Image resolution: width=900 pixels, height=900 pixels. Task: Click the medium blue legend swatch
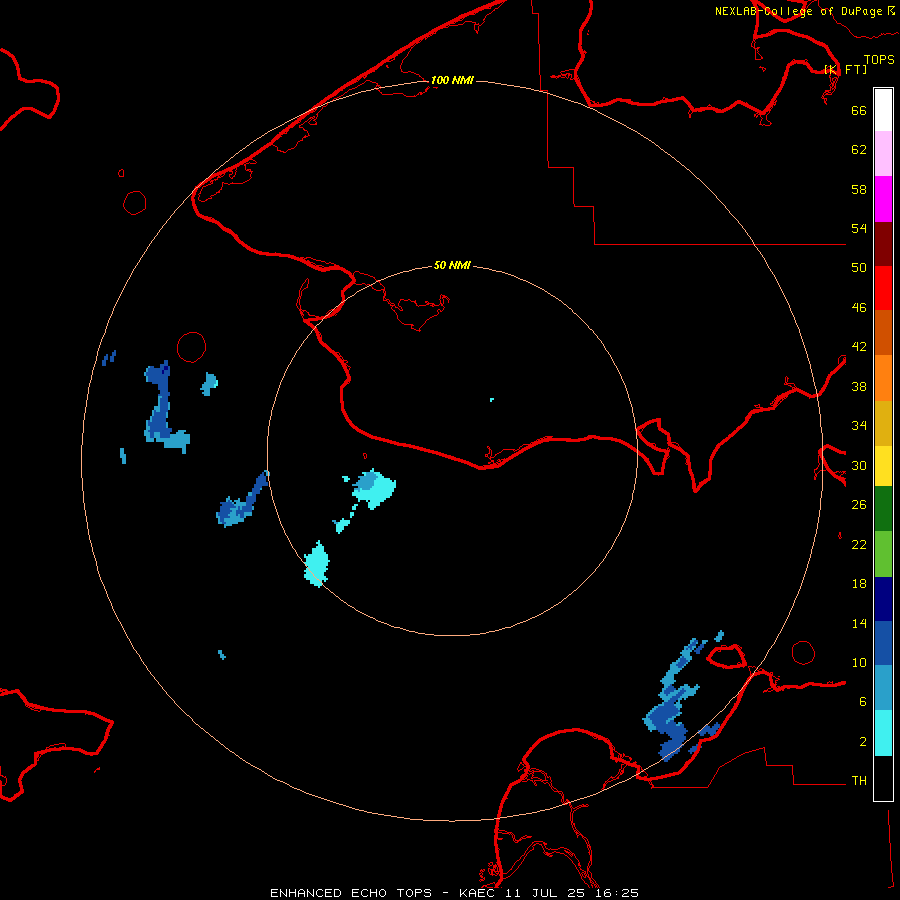883,643
